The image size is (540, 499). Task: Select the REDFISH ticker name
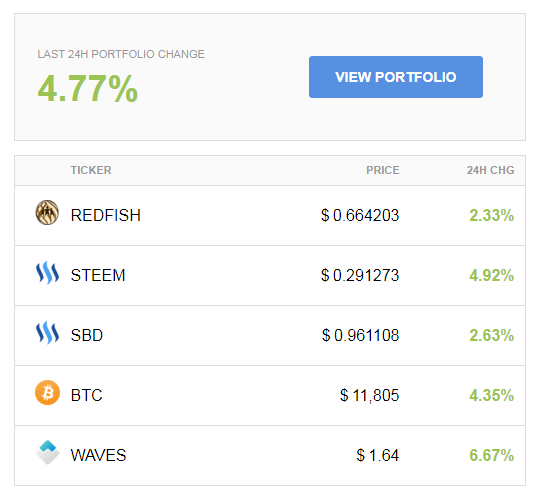[106, 216]
